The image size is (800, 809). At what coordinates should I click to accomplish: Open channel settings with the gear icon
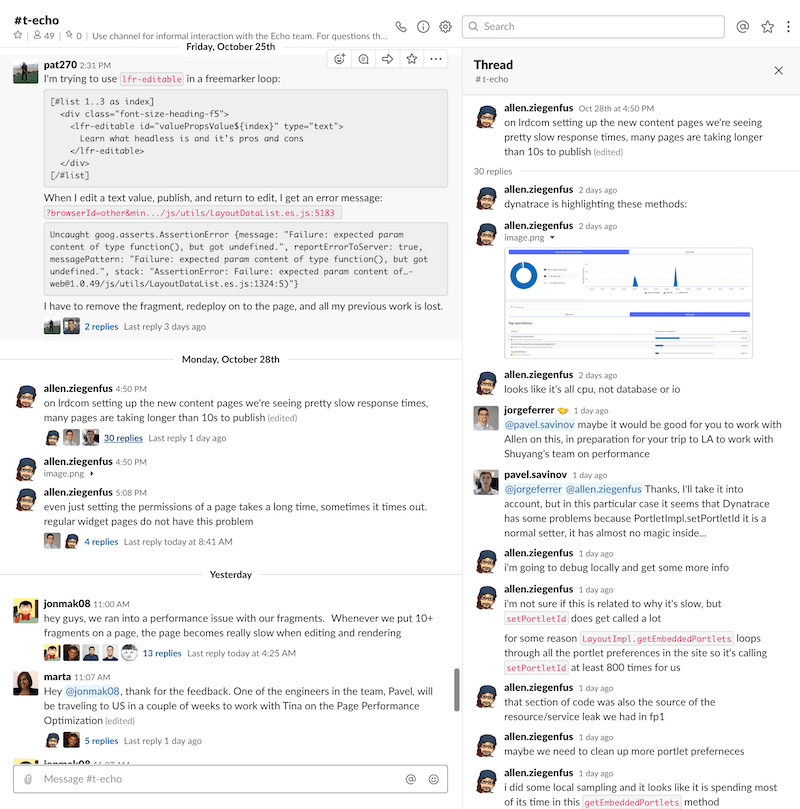[x=445, y=27]
